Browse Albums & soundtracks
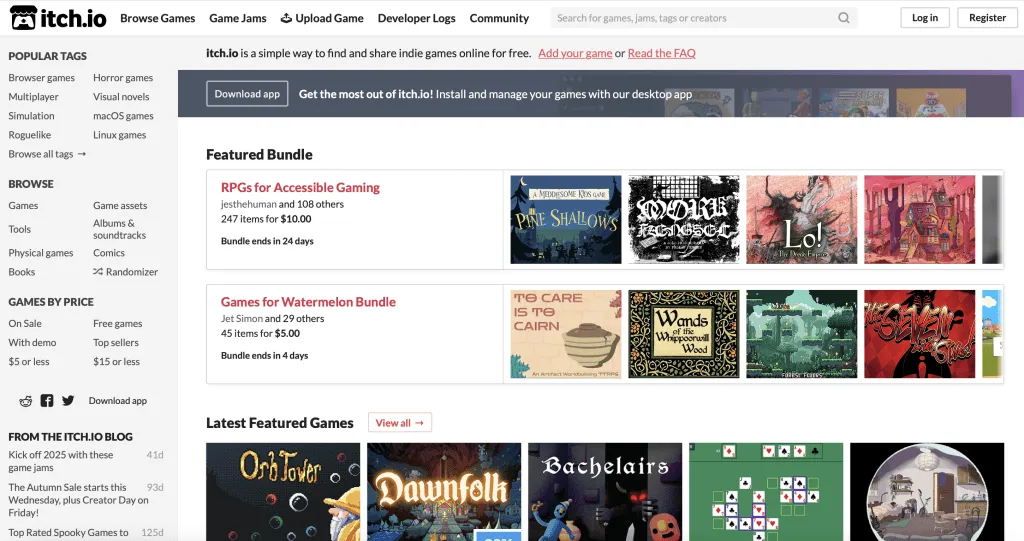The width and height of the screenshot is (1024, 541). 120,229
